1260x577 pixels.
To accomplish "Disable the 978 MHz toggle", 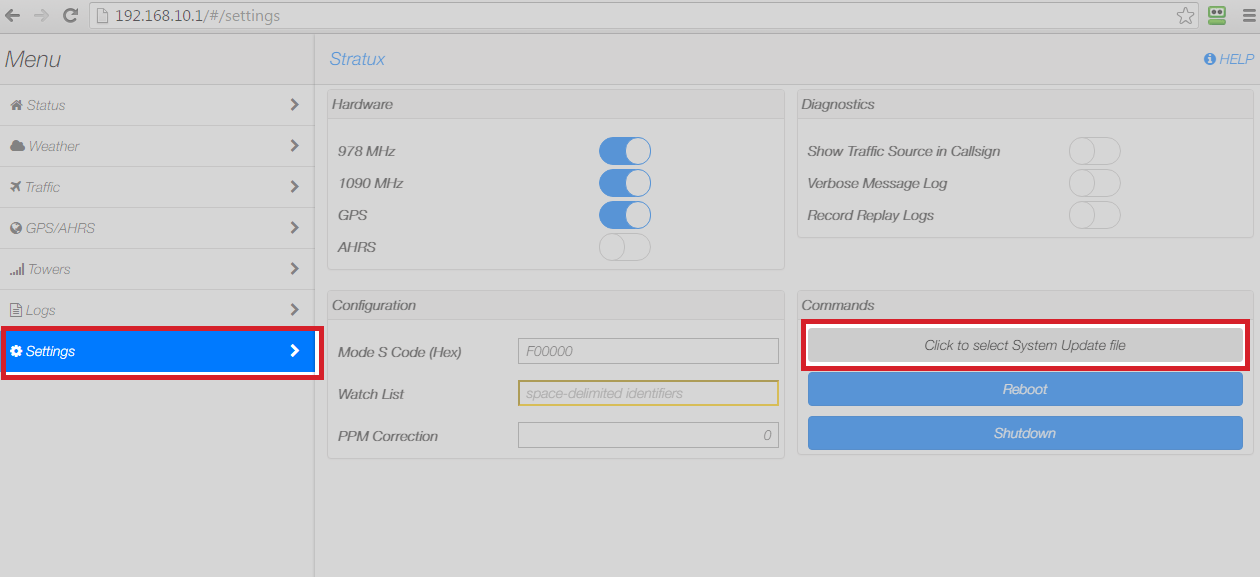I will coord(624,151).
